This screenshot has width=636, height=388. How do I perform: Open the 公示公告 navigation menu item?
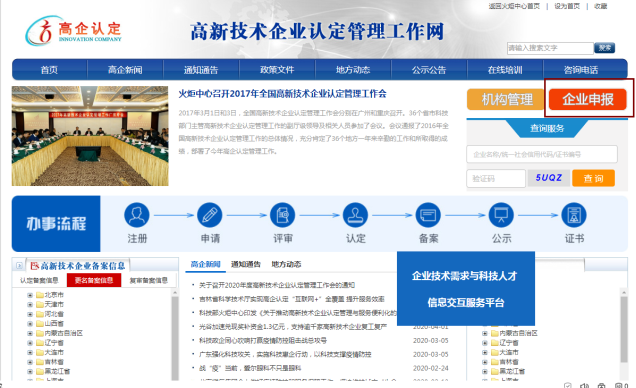tap(429, 70)
